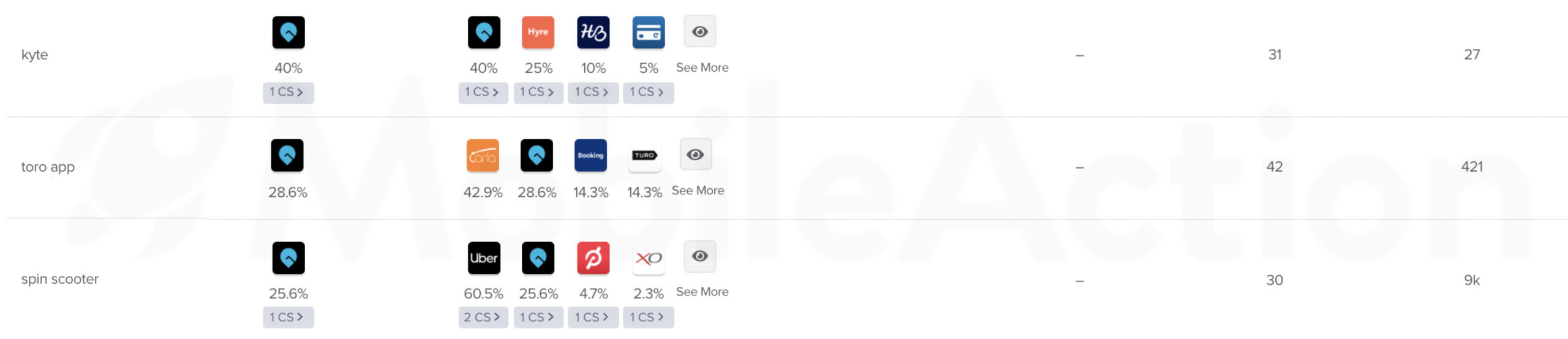1568x339 pixels.
Task: Select the blue credit card app icon
Action: coord(648,32)
